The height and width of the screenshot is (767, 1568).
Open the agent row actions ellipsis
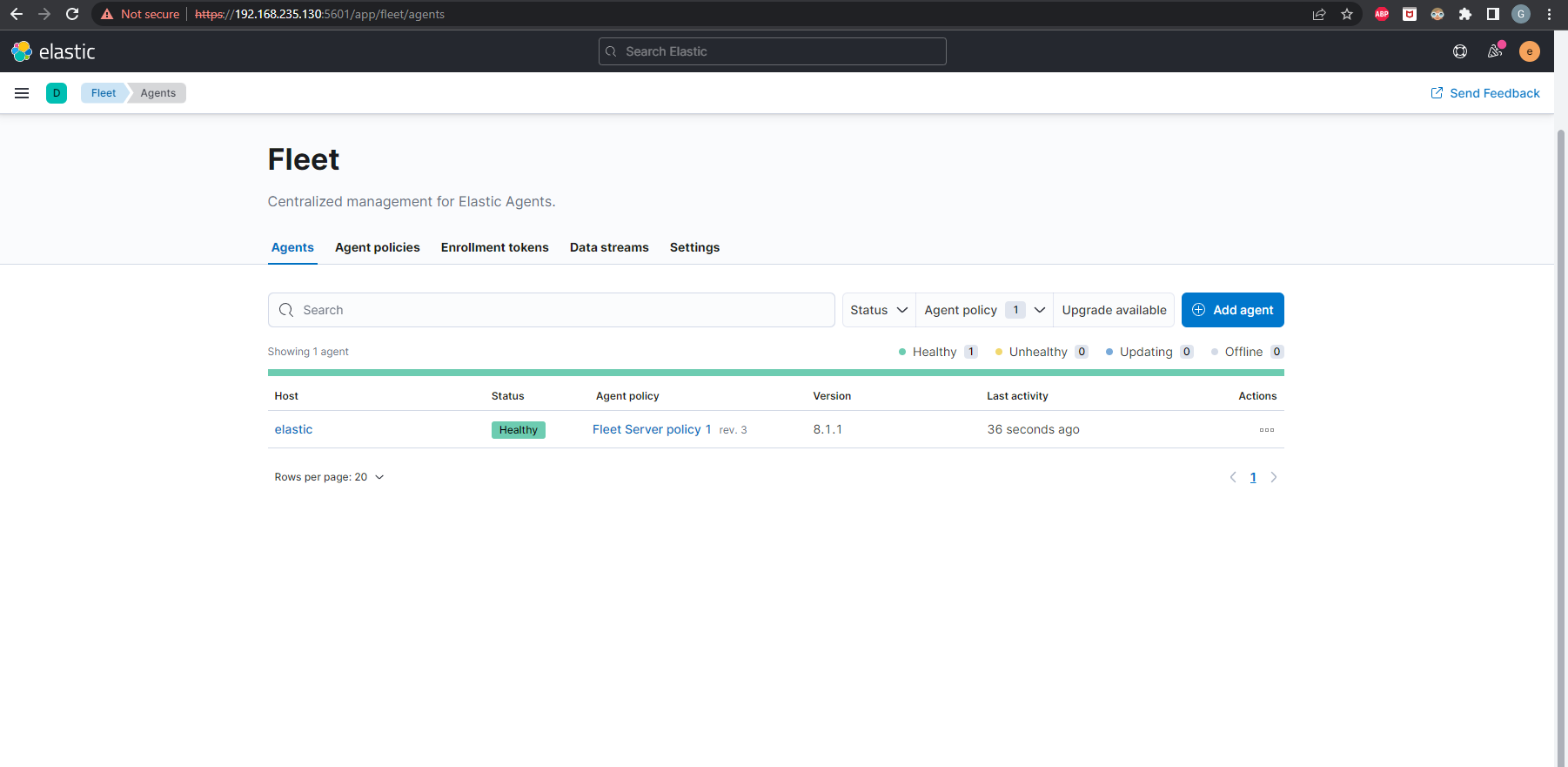click(x=1266, y=430)
